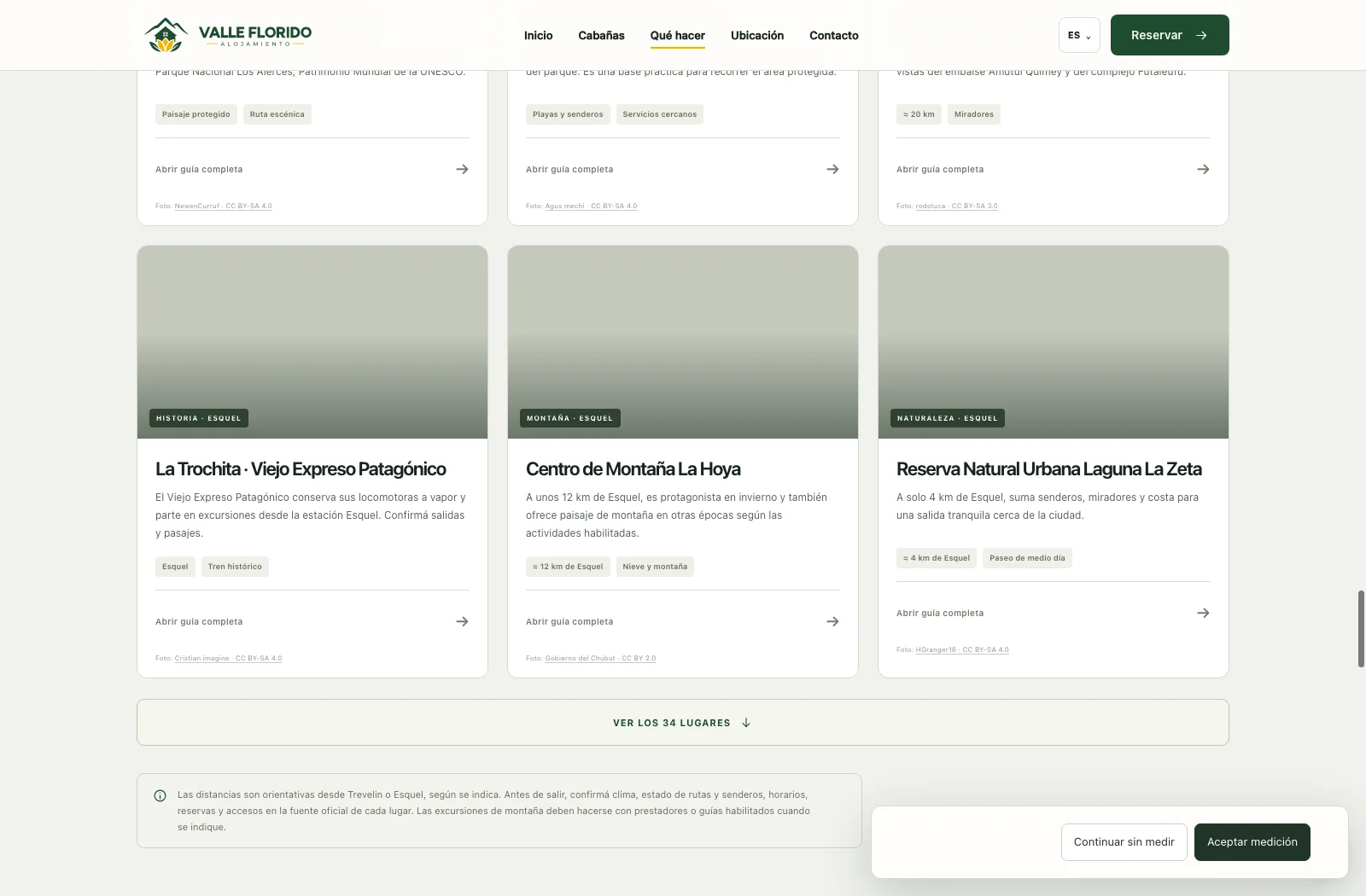Open Cristian imagine photo credit link
Image resolution: width=1366 pixels, height=896 pixels.
tap(228, 658)
